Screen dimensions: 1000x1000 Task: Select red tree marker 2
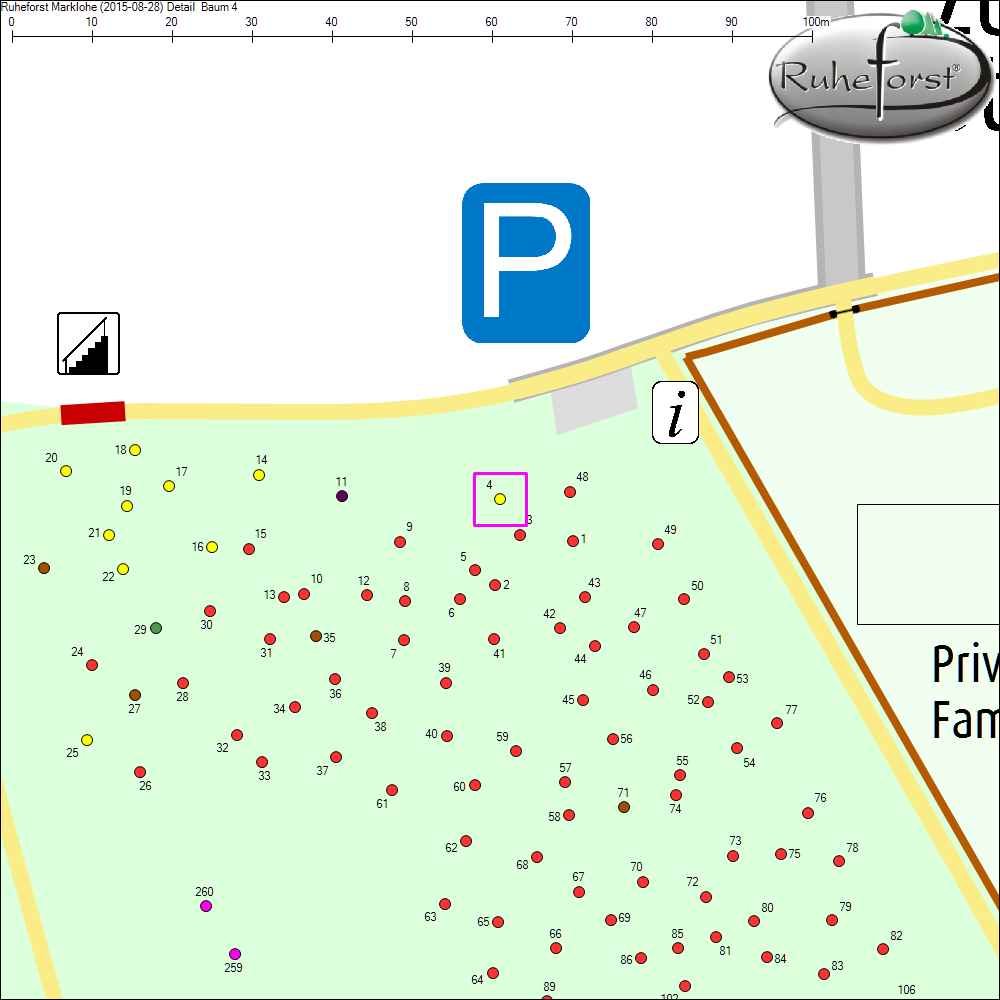[495, 585]
